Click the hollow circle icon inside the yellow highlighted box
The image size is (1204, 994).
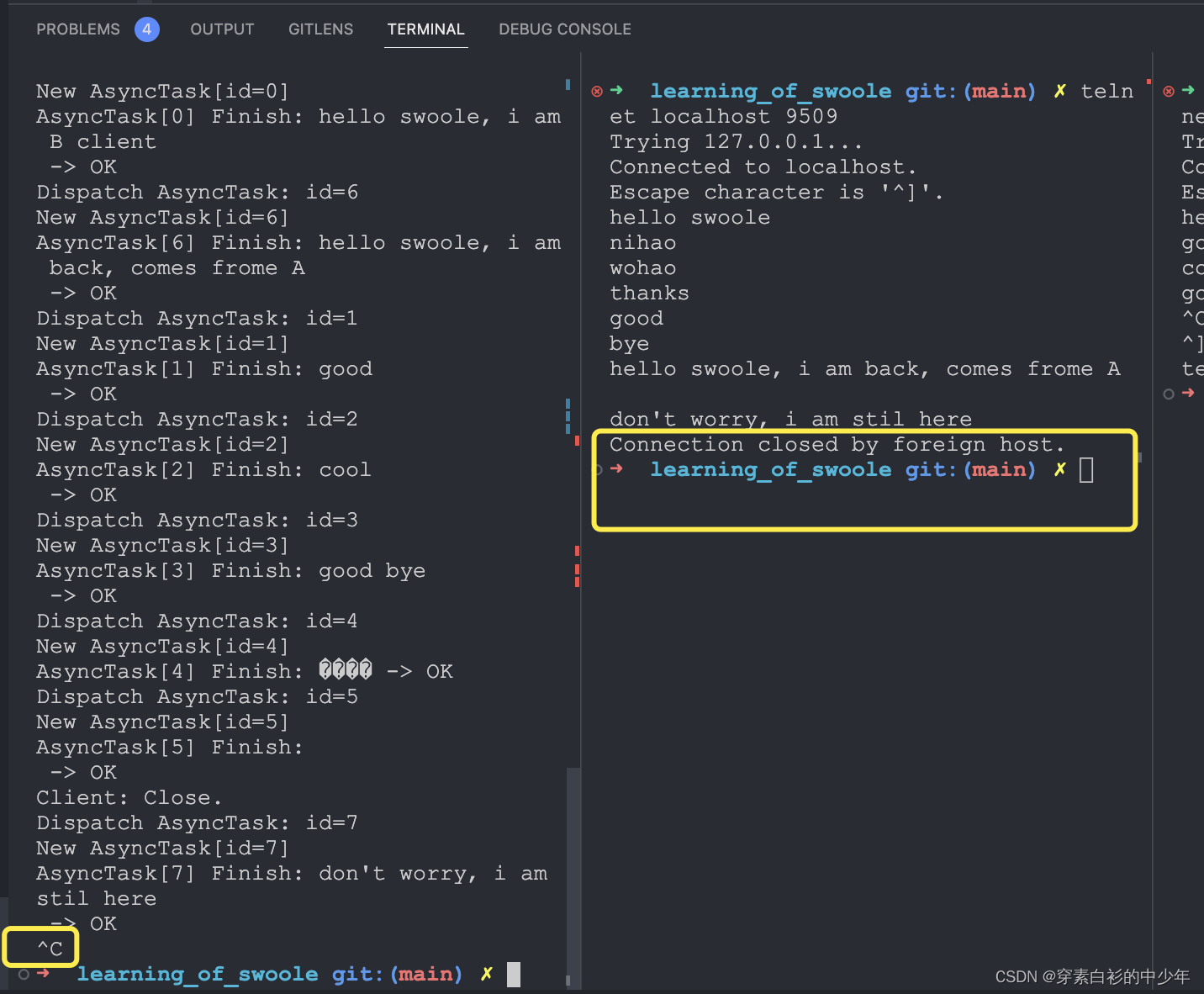click(x=597, y=469)
